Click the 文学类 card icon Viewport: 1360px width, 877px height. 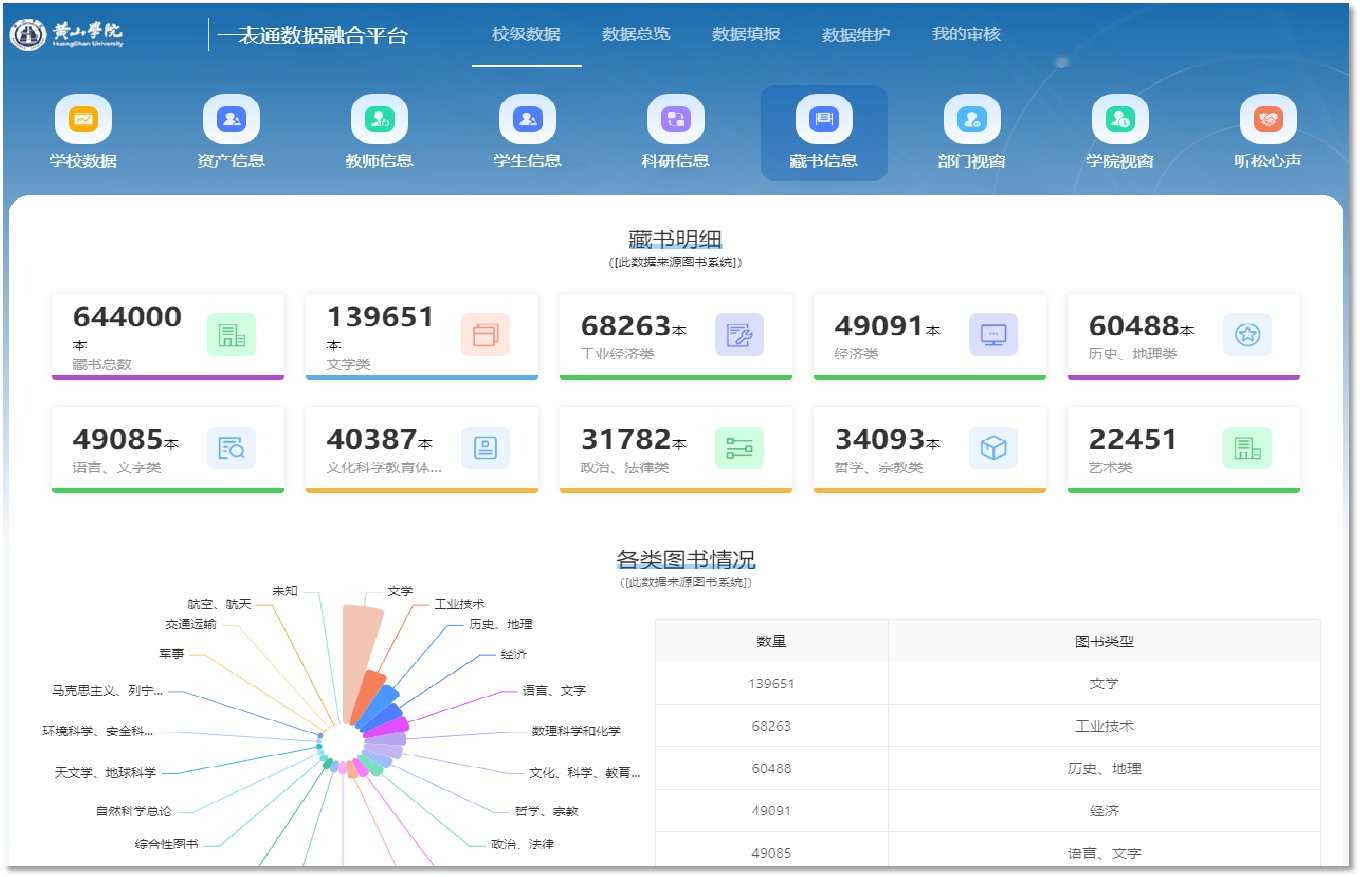tap(485, 335)
